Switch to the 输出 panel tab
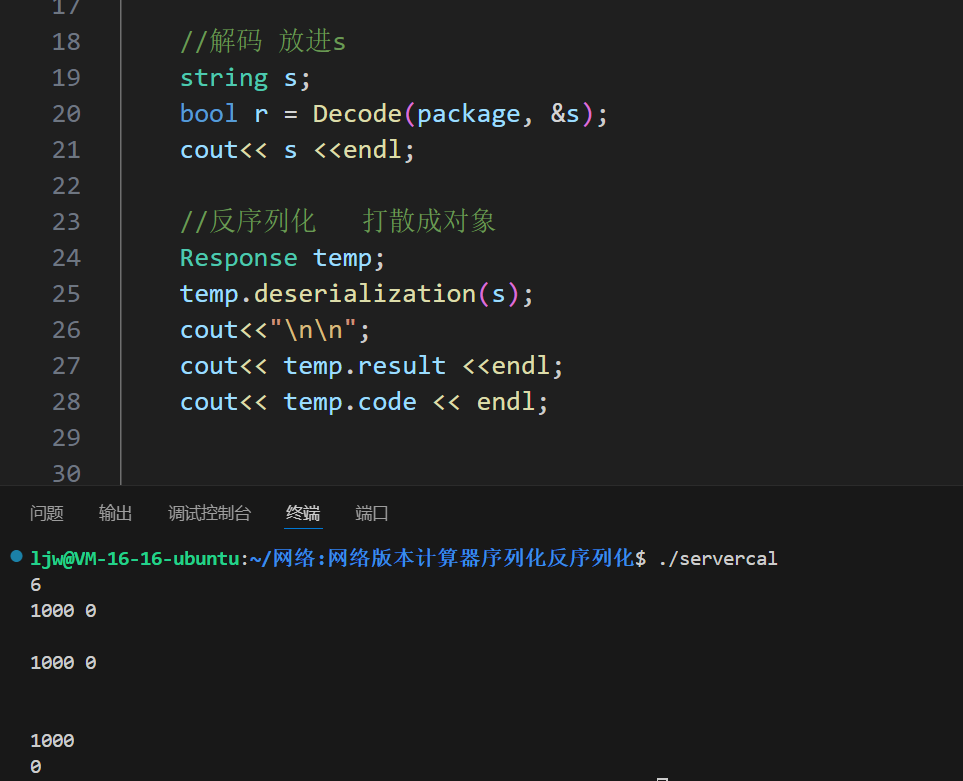 coord(115,513)
